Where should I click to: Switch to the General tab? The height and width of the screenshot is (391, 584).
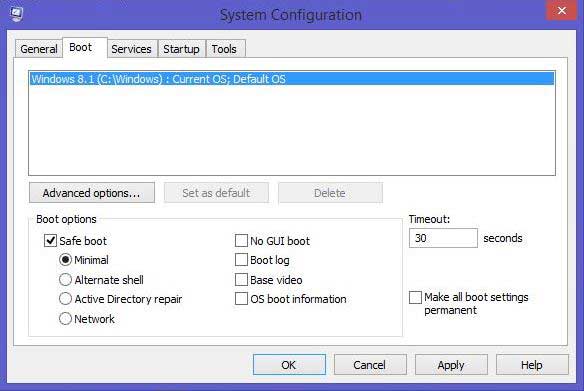coord(38,49)
